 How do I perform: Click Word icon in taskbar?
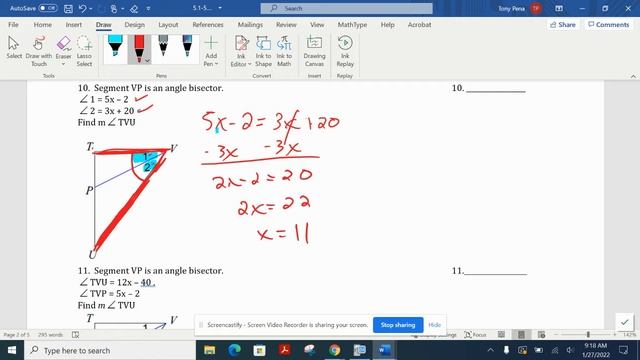pos(384,350)
